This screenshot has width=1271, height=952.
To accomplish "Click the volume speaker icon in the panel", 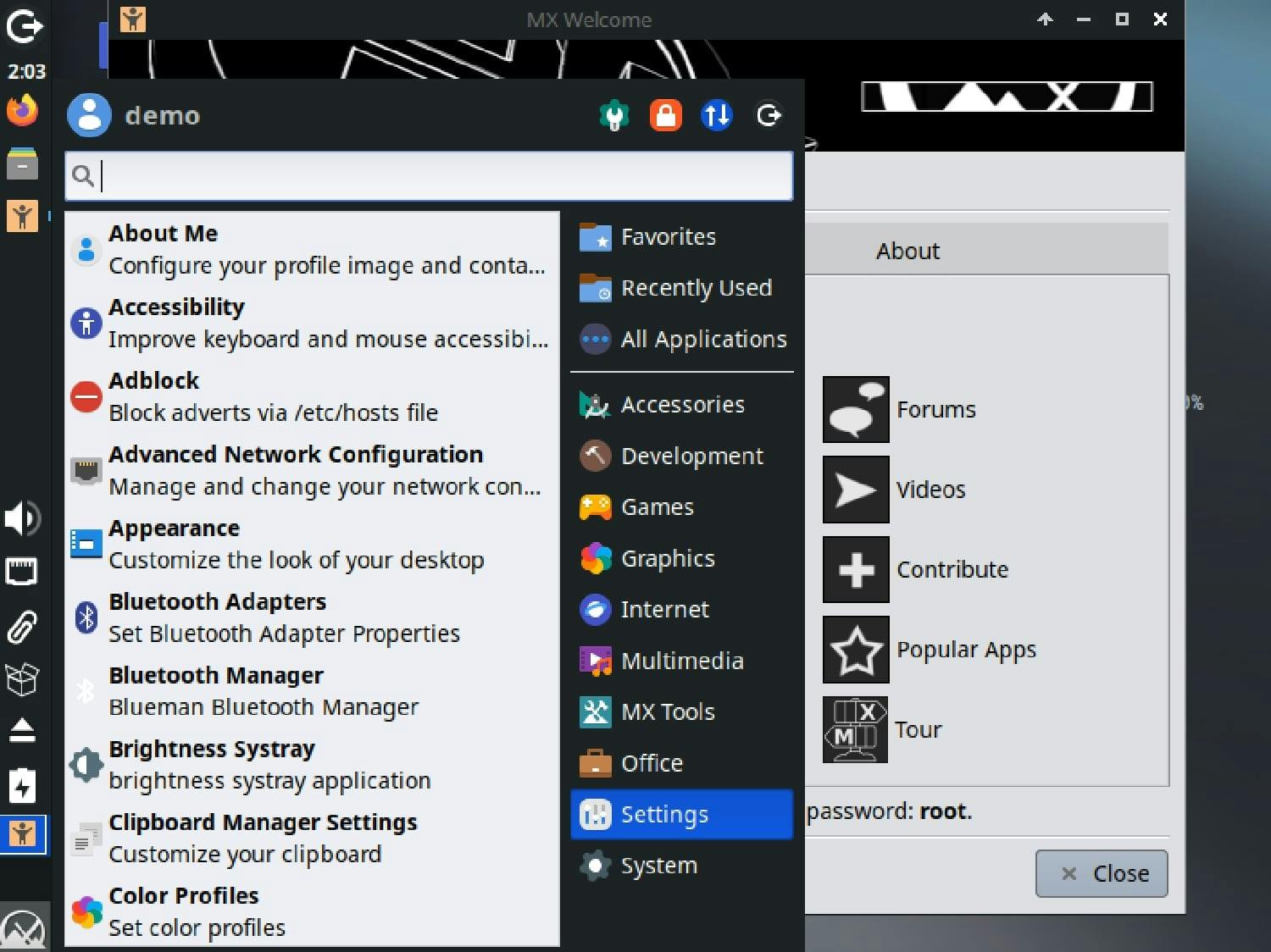I will 23,518.
